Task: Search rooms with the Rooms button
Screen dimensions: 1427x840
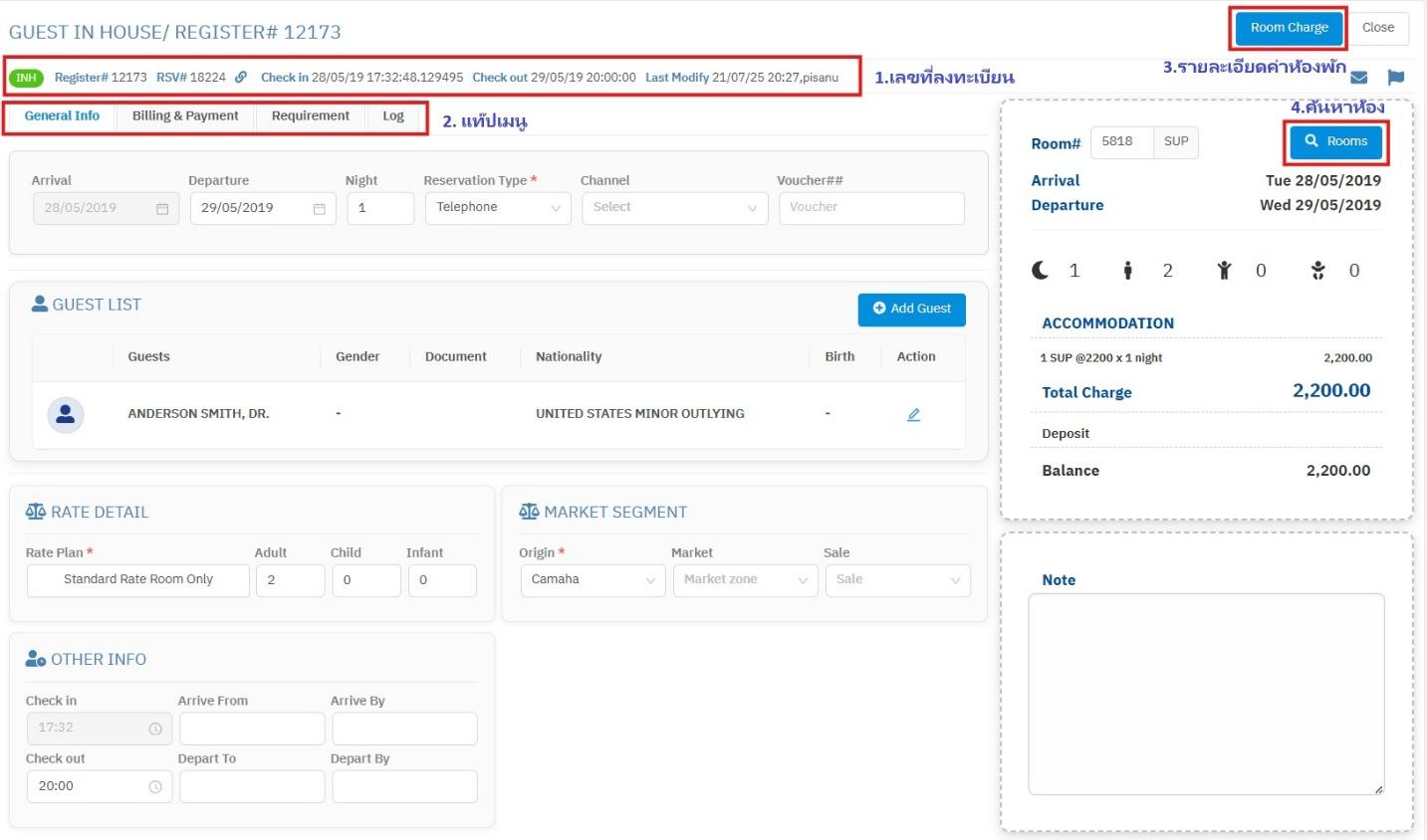Action: (1335, 142)
